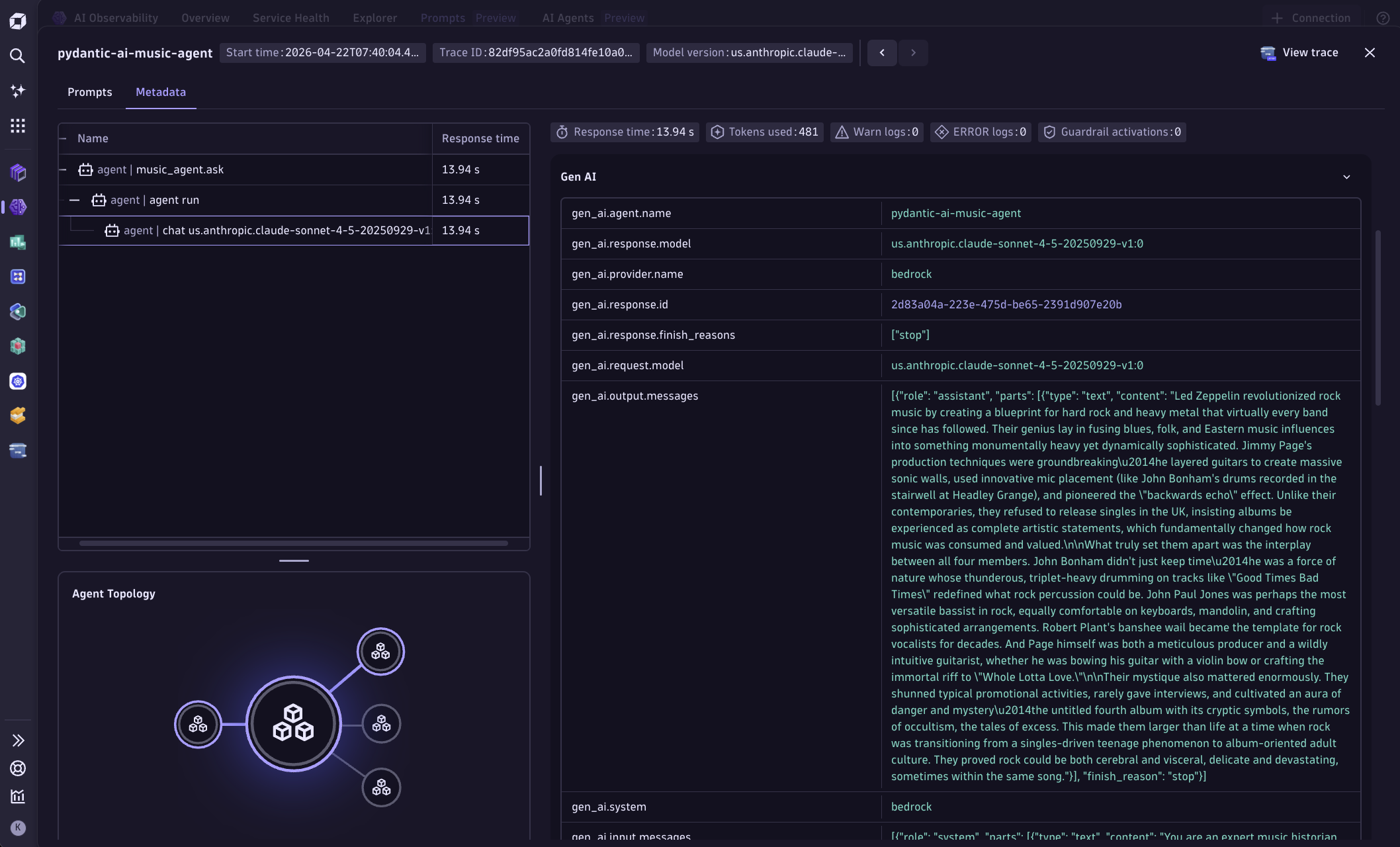Image resolution: width=1400 pixels, height=847 pixels.
Task: Expand the sidebar with the double-chevron icon
Action: click(x=18, y=740)
